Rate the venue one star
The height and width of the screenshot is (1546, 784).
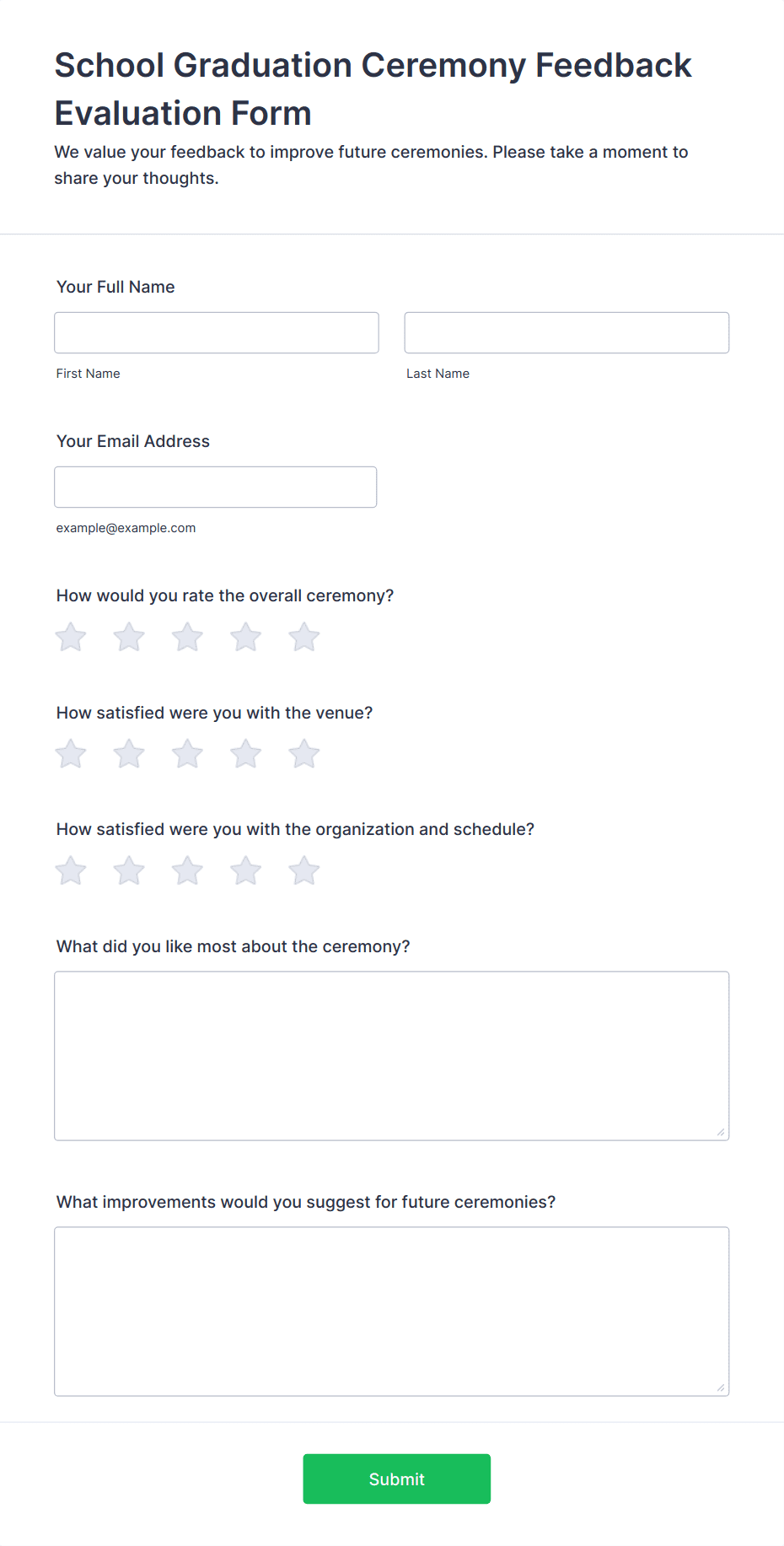(71, 754)
